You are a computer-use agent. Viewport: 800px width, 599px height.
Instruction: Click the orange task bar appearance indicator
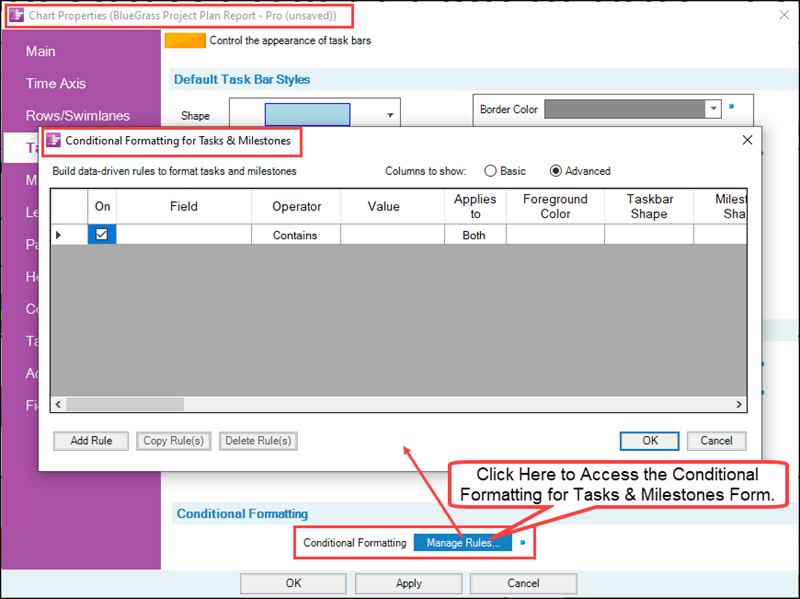click(185, 41)
